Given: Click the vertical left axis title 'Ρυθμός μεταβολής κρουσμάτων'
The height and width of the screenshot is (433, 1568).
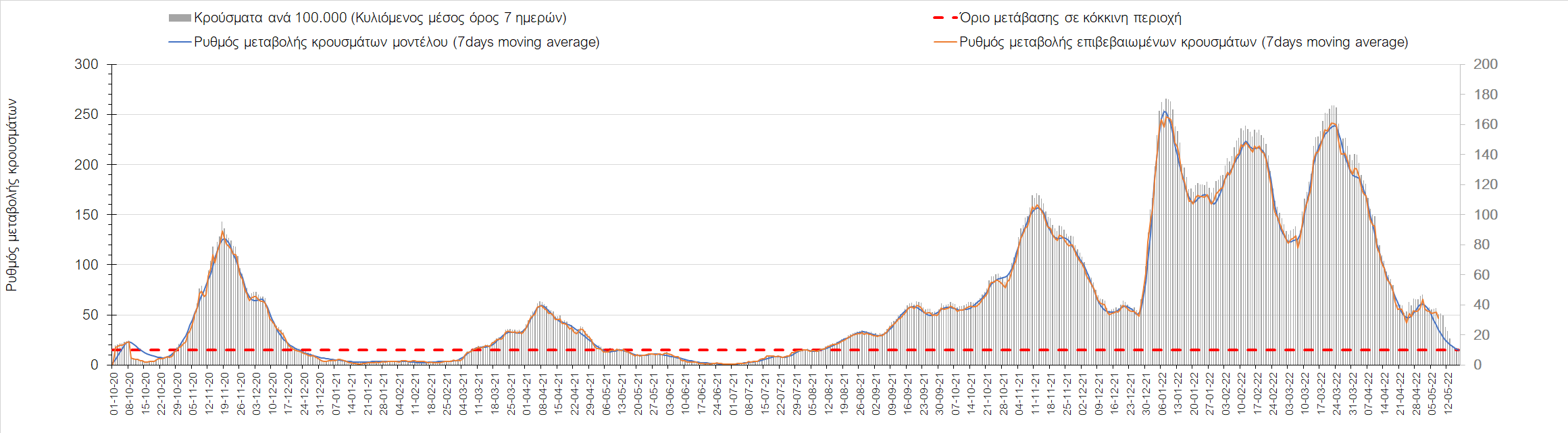Looking at the screenshot, I should click(x=11, y=195).
